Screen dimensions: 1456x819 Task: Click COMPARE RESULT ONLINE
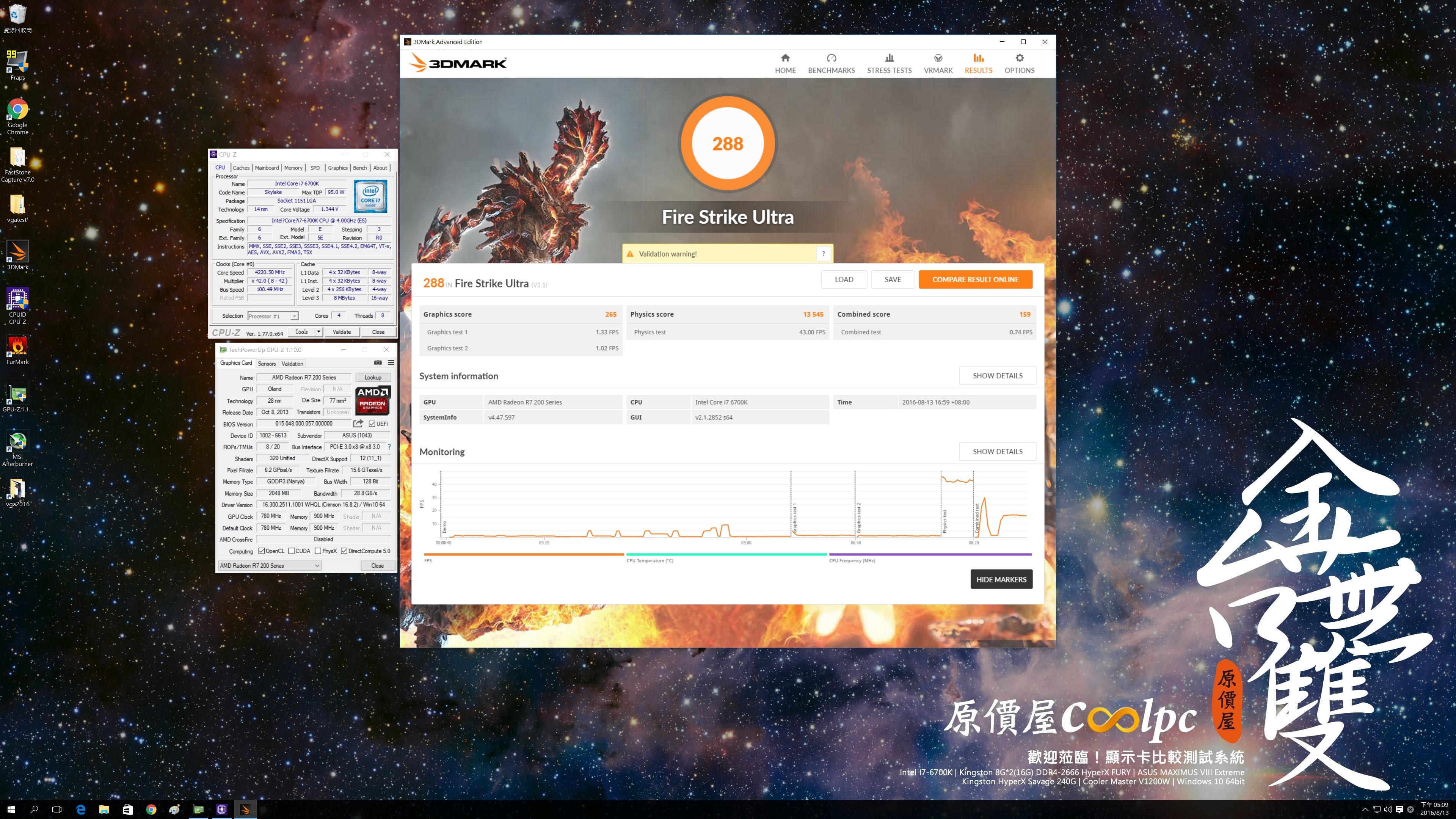coord(976,279)
